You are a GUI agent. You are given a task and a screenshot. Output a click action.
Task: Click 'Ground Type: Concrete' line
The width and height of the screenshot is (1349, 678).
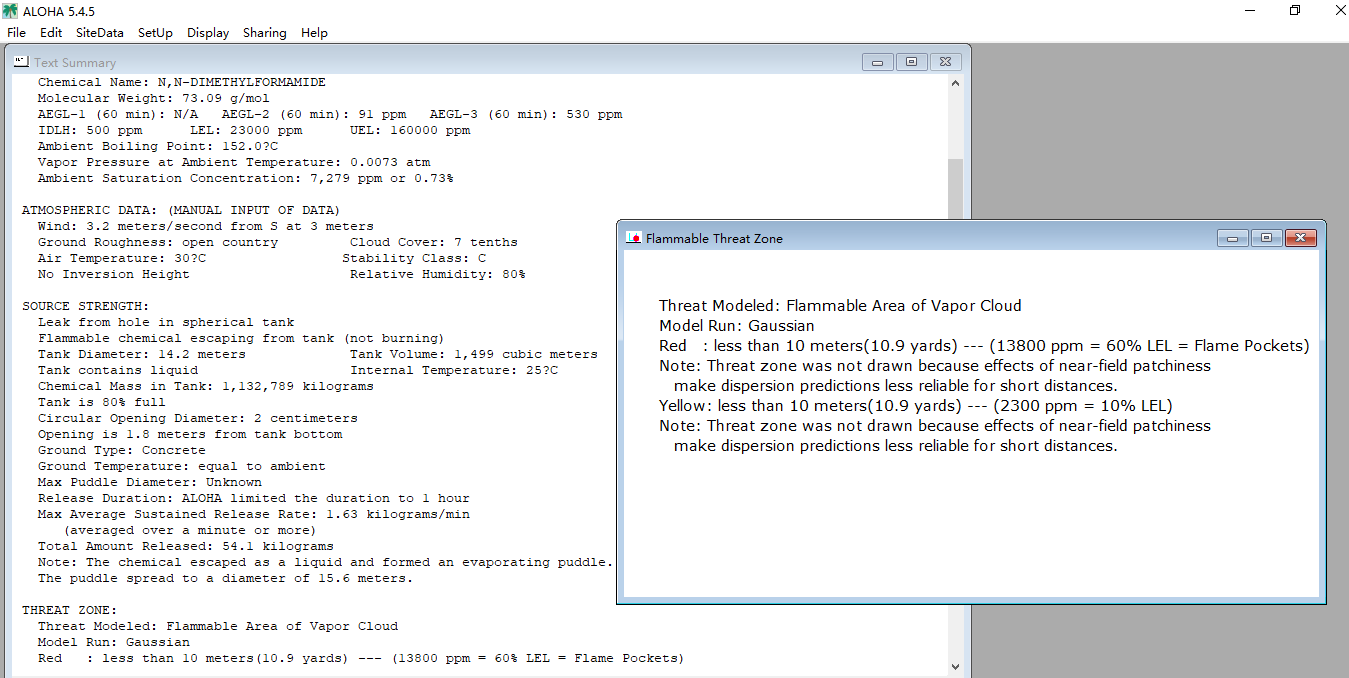coord(121,450)
